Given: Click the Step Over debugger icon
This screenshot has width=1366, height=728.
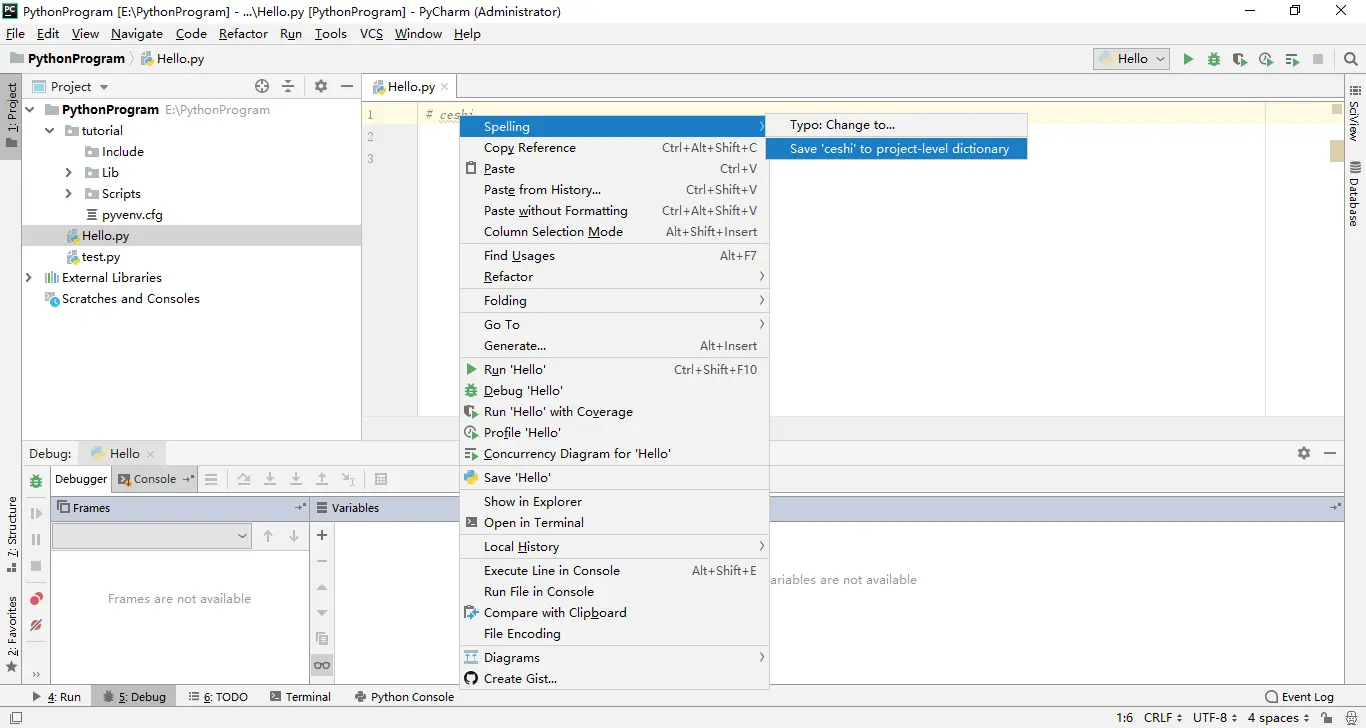Looking at the screenshot, I should click(x=244, y=479).
